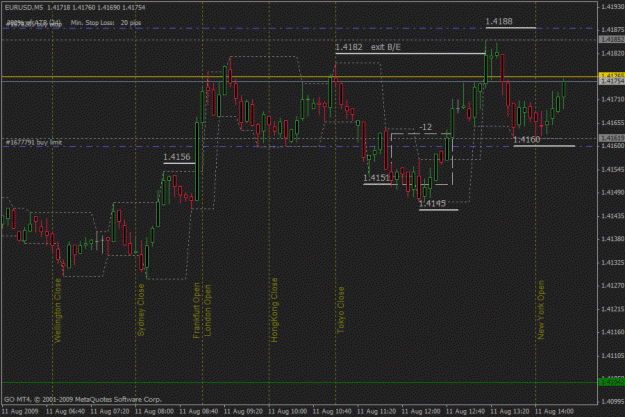Screen dimensions: 625x417
Task: Click the '11 Aug 10:40' time axis label
Action: point(332,411)
